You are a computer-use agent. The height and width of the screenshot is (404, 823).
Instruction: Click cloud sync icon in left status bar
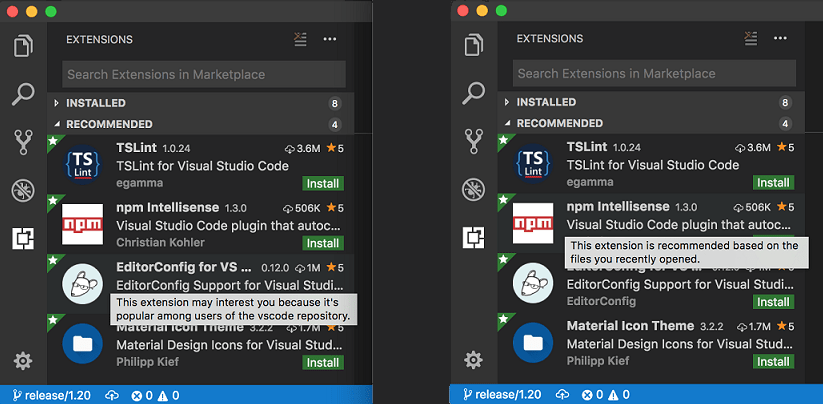112,395
